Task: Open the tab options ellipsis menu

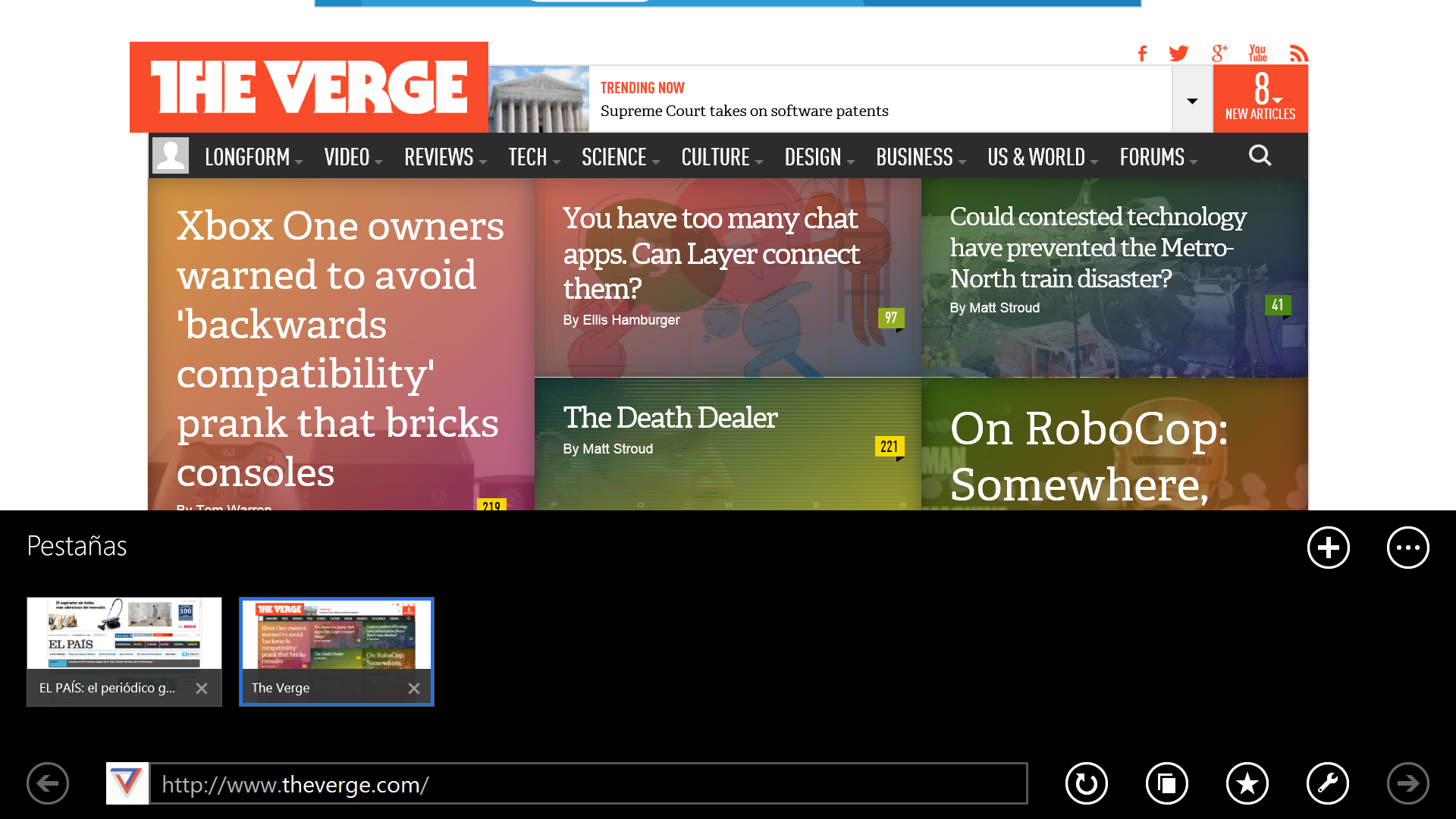Action: pos(1407,548)
